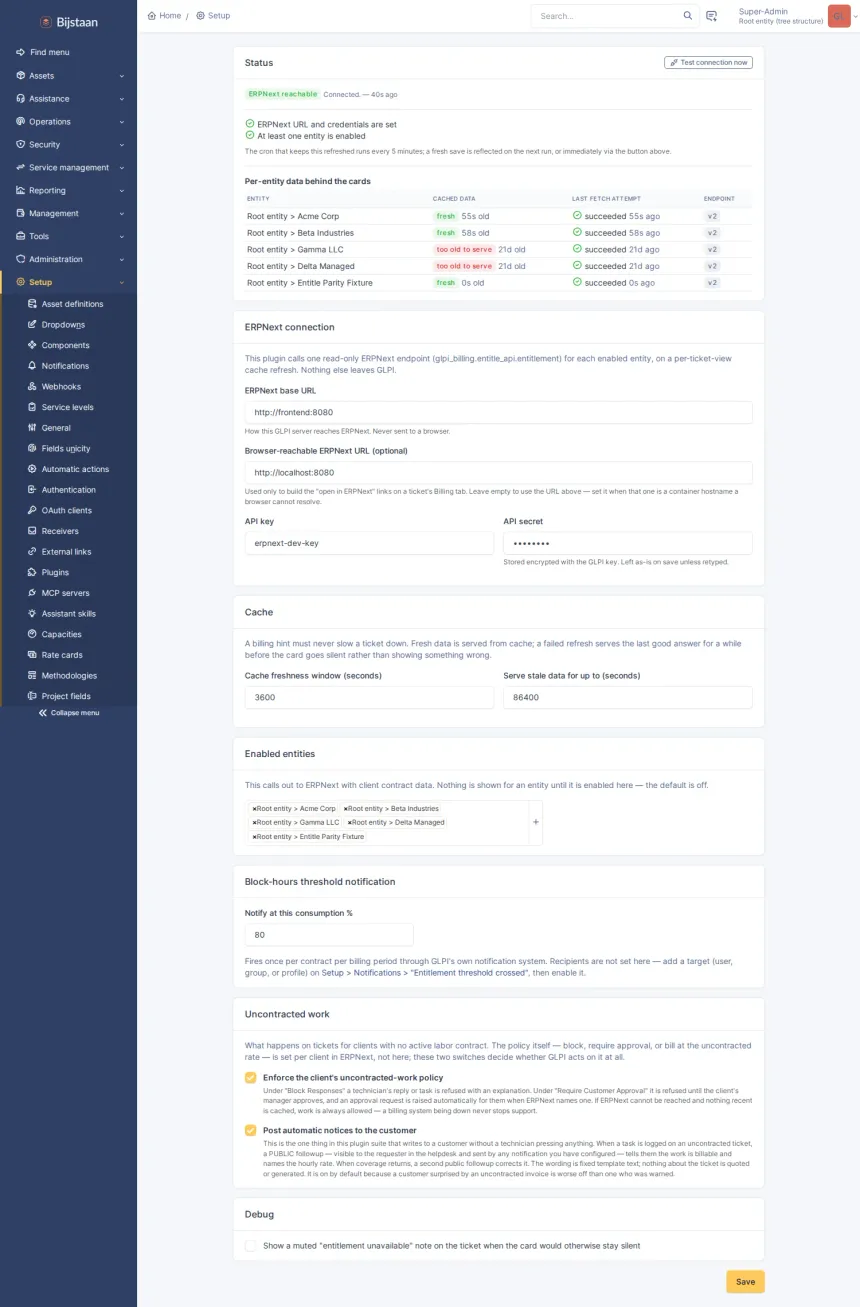Click the Notifications bell icon in sidebar
Image resolution: width=860 pixels, height=1307 pixels.
point(32,366)
